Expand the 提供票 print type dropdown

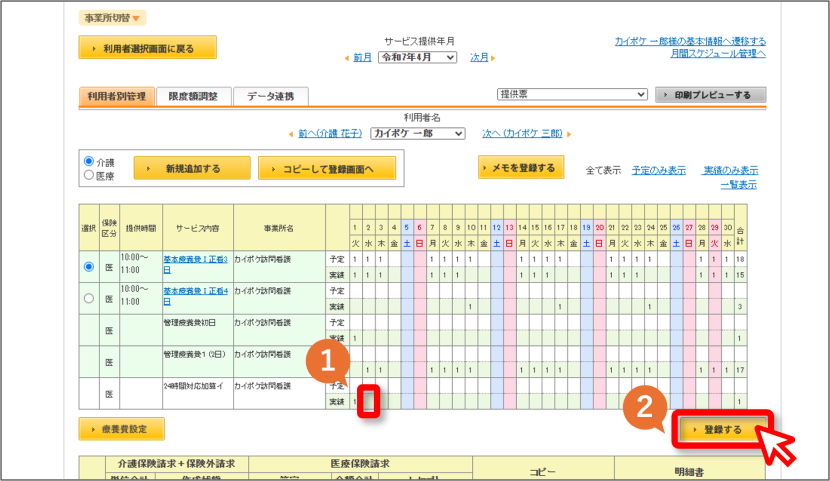[x=572, y=94]
